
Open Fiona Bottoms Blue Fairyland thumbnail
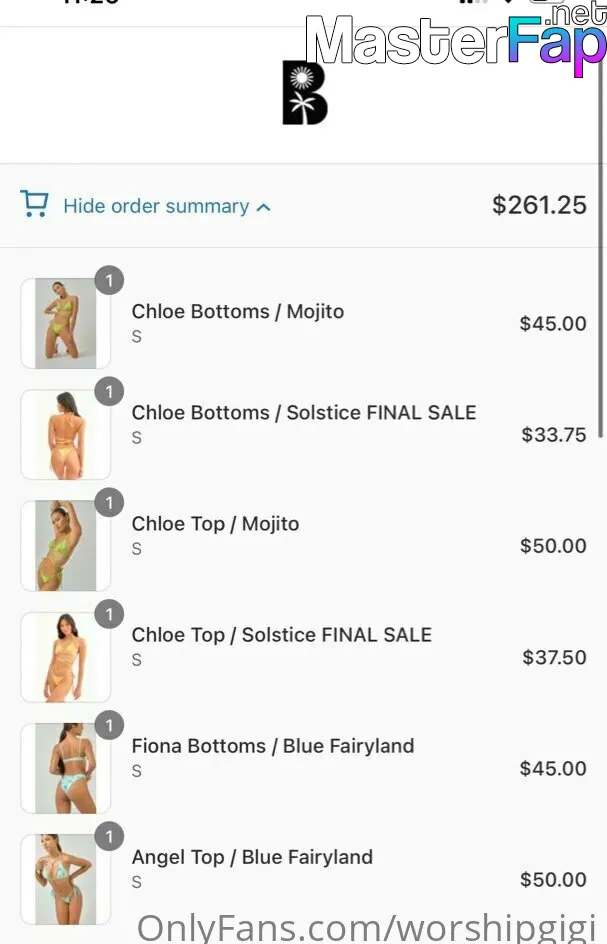point(66,769)
